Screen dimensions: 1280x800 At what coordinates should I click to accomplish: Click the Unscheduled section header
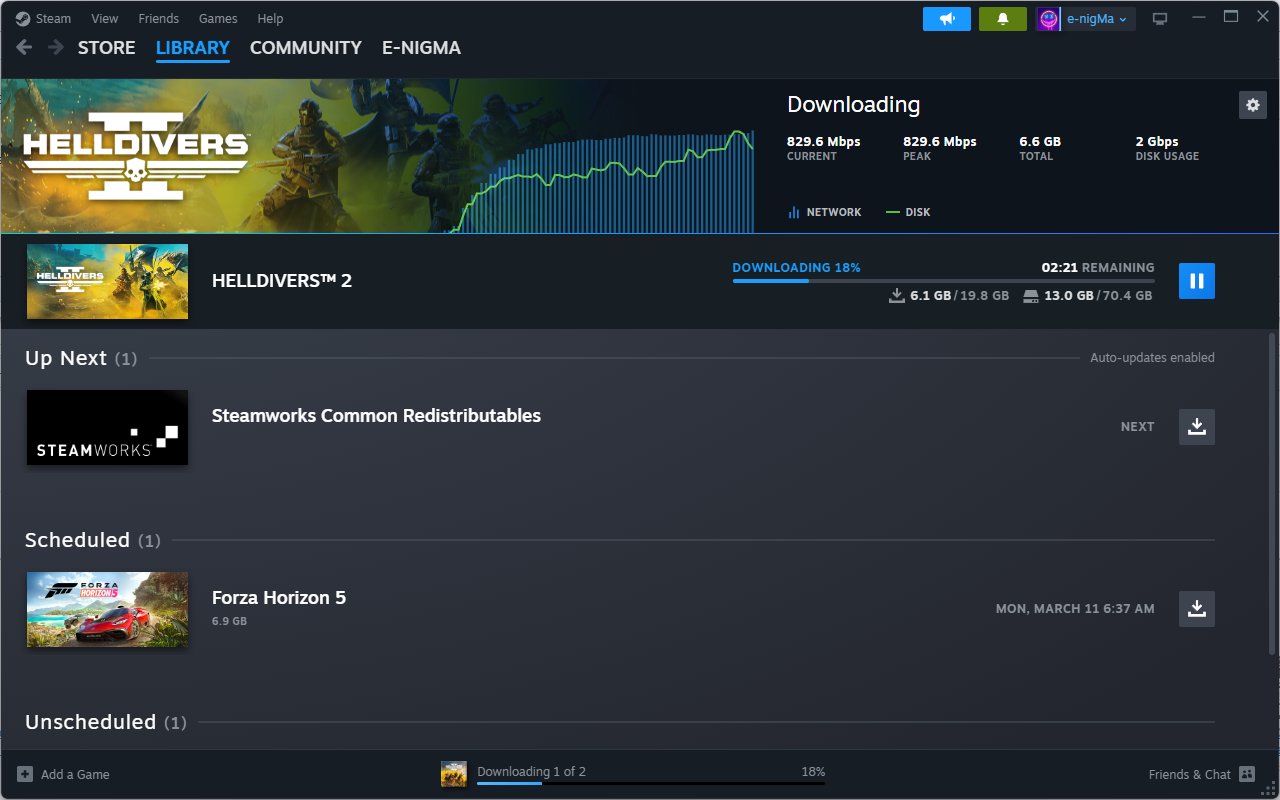[105, 722]
